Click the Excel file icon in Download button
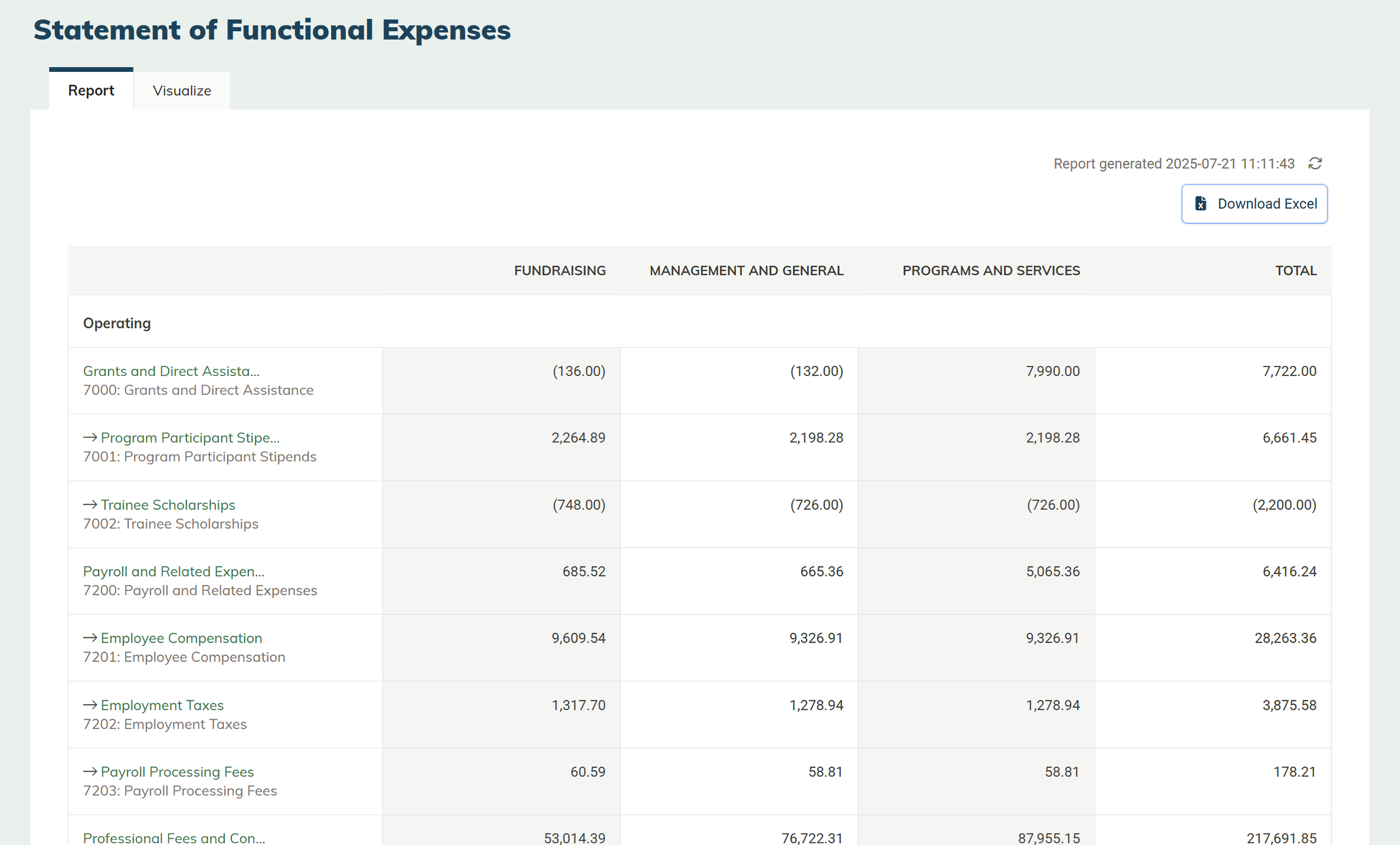This screenshot has height=845, width=1400. coord(1201,204)
